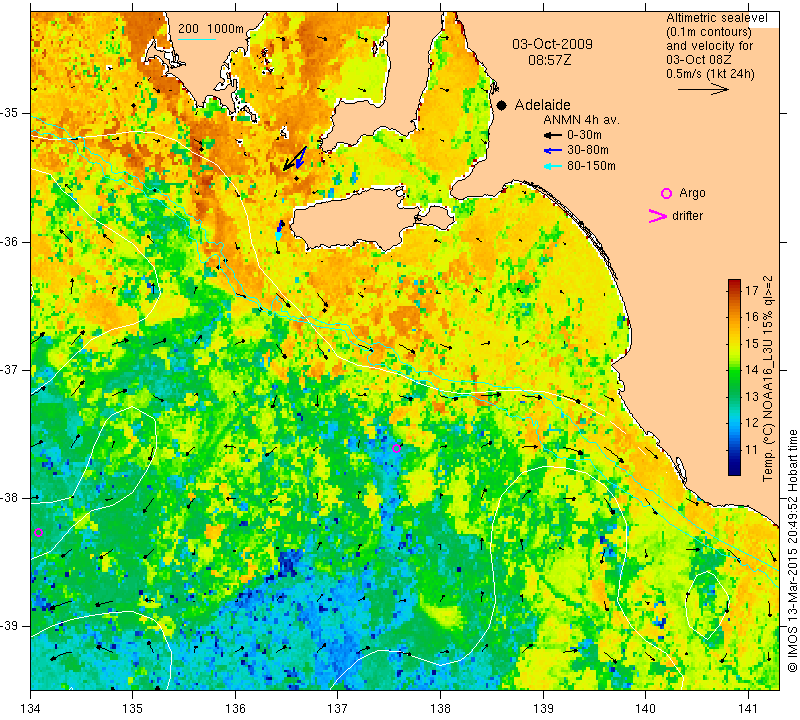Click the large black ANMN arrow west of the peninsula
800x720 pixels.
click(x=294, y=159)
